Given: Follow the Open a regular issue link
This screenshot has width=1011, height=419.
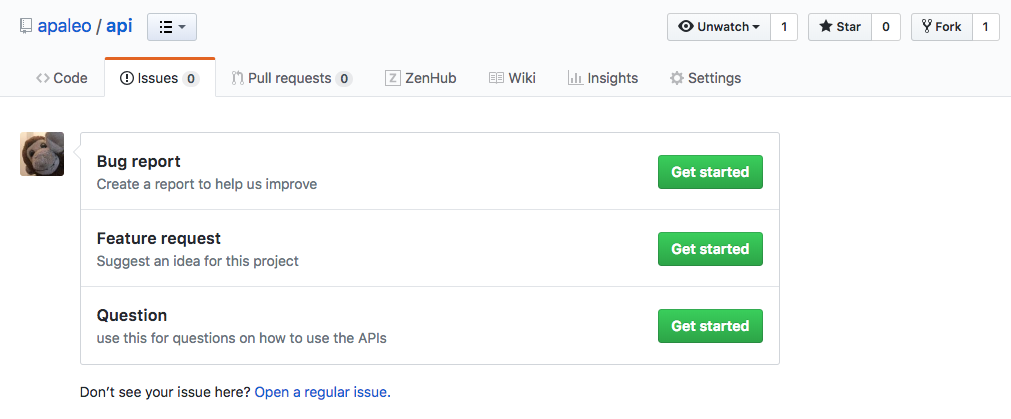Looking at the screenshot, I should [322, 392].
